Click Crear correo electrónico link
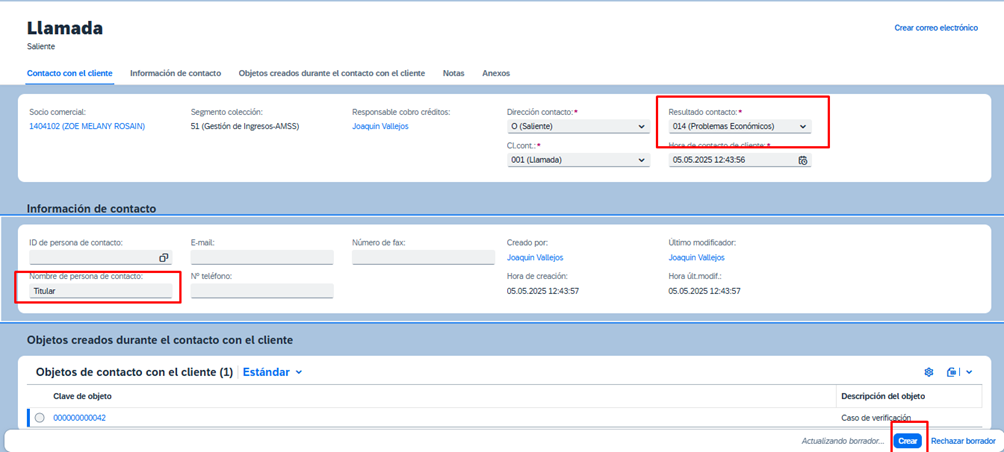Screen dimensions: 1004x452 pyautogui.click(x=935, y=28)
